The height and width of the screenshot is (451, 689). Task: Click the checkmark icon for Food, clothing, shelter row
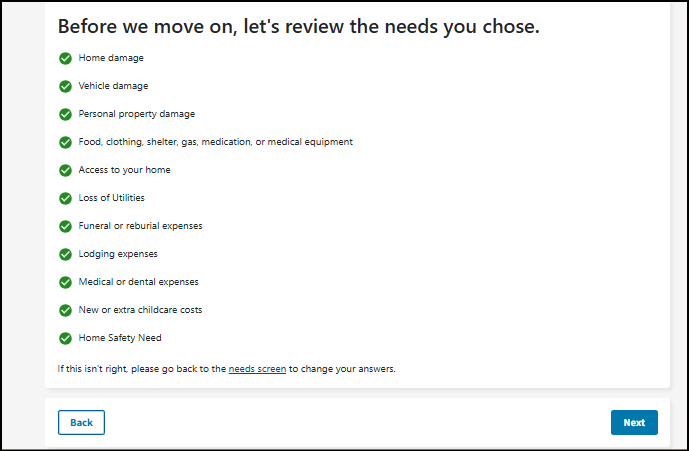65,142
